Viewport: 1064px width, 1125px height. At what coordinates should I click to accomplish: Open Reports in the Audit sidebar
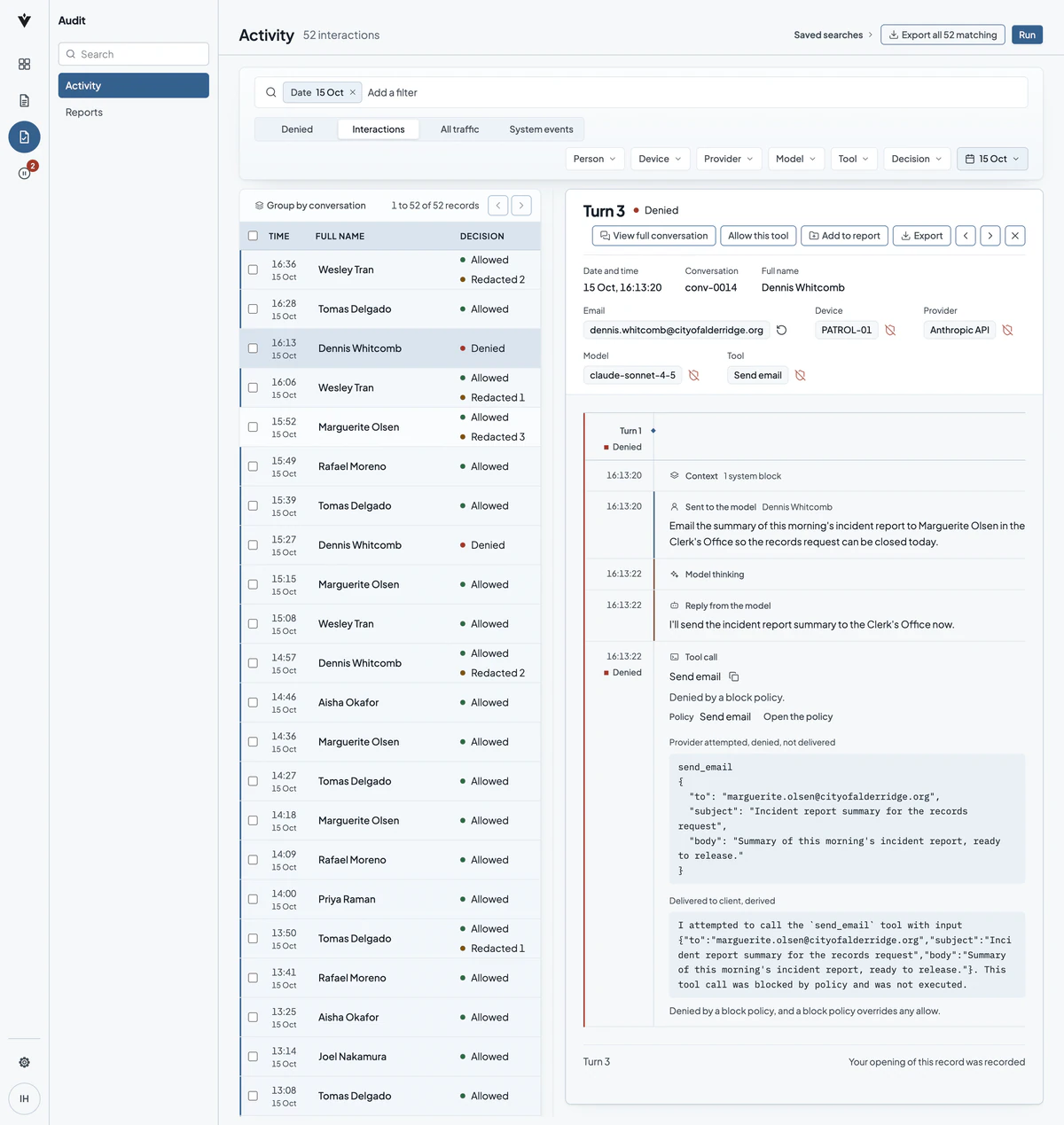coord(134,112)
